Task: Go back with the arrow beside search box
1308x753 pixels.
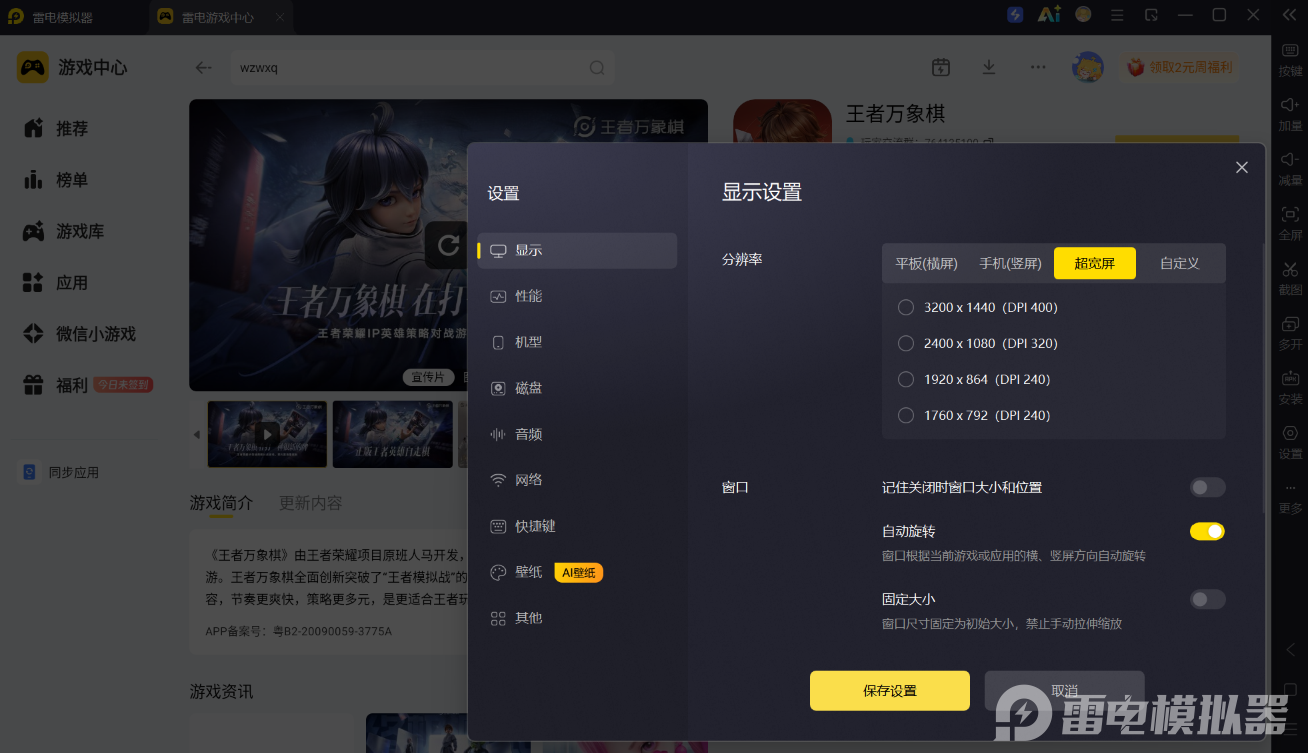Action: [204, 68]
